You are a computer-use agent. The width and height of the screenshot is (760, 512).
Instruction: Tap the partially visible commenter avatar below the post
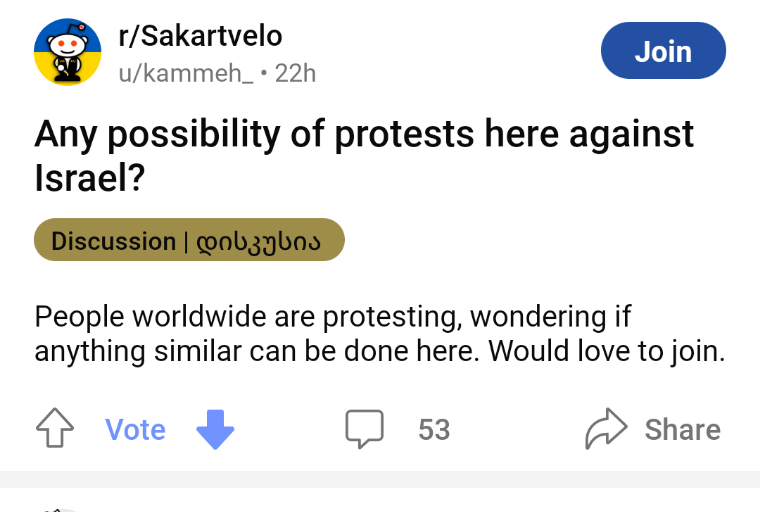coord(58,510)
